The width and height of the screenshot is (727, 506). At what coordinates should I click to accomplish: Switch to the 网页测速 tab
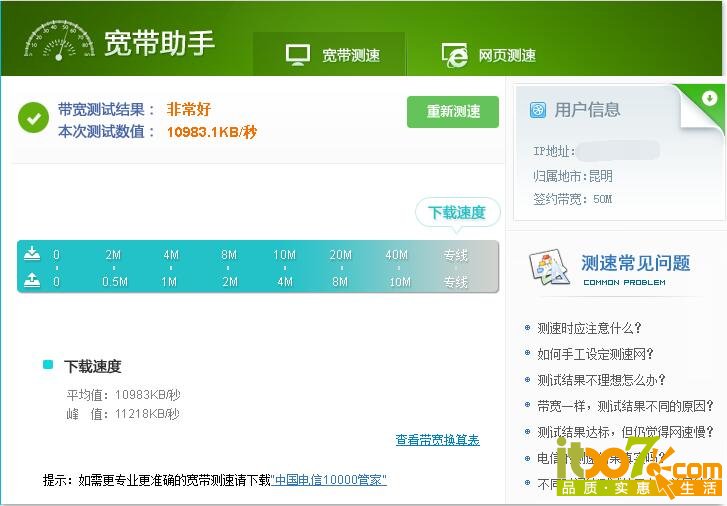tap(489, 55)
